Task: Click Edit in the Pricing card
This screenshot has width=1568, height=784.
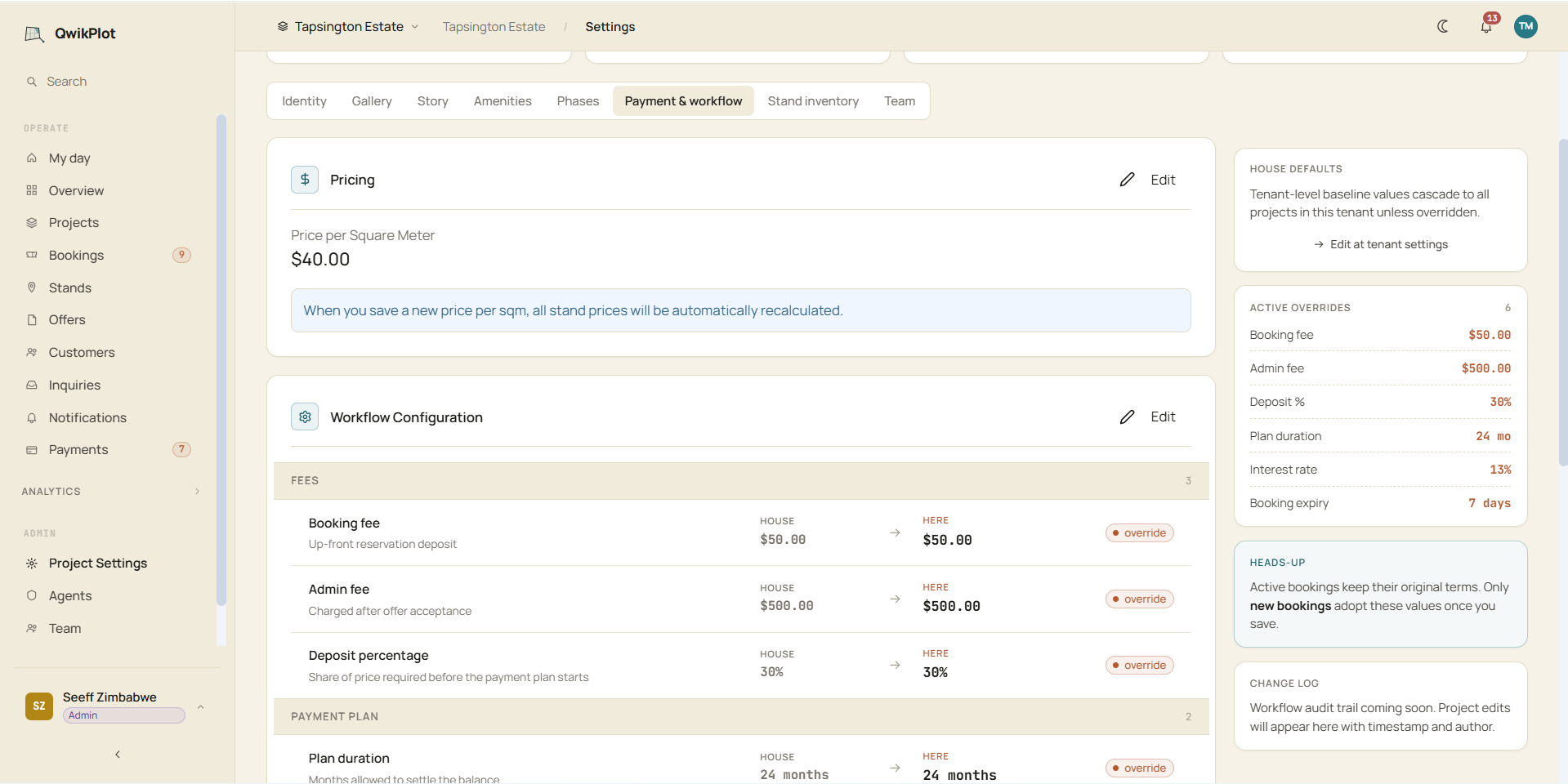Action: tap(1148, 180)
